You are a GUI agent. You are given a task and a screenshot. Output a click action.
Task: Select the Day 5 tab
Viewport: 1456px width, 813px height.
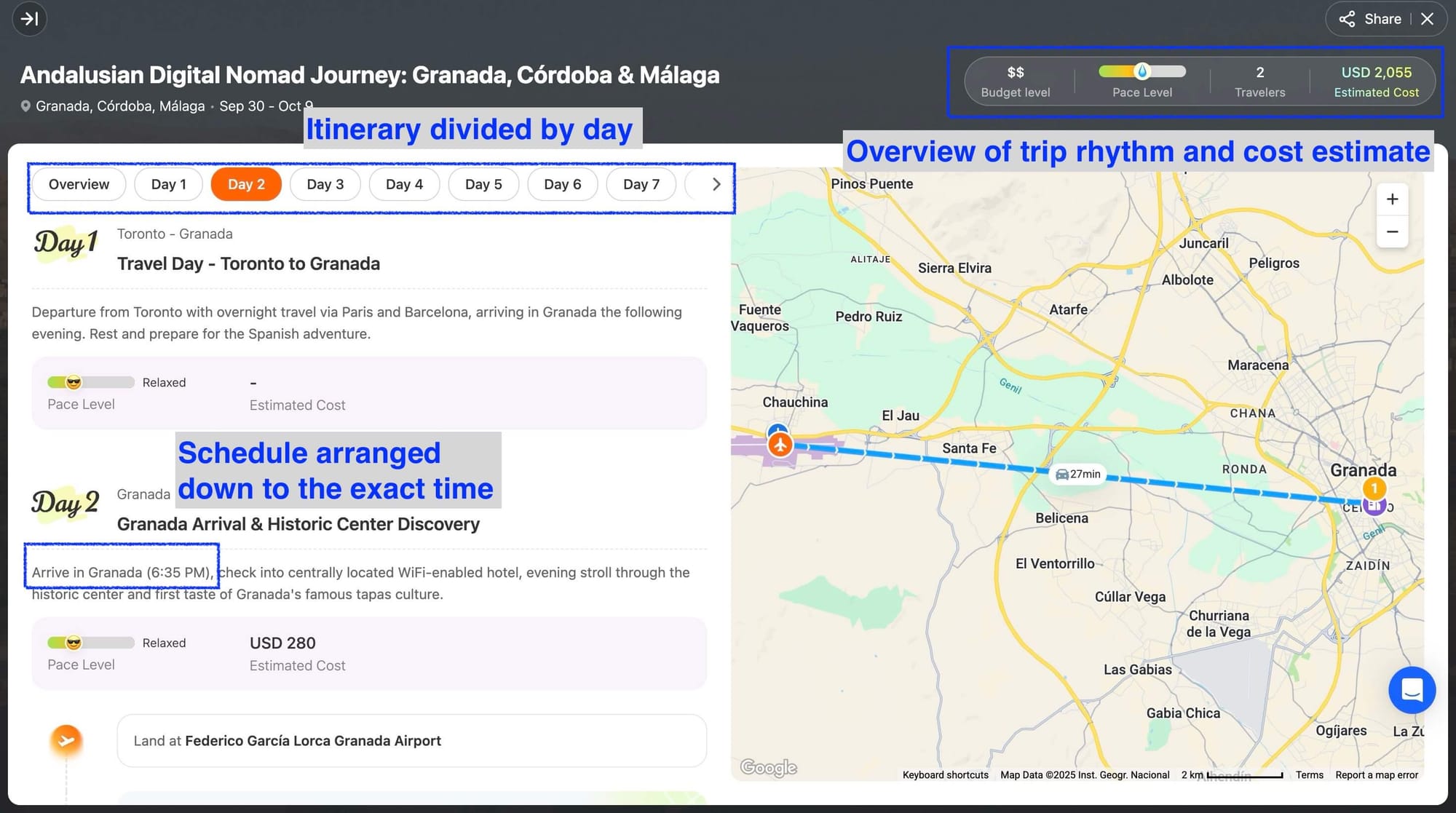pos(483,184)
